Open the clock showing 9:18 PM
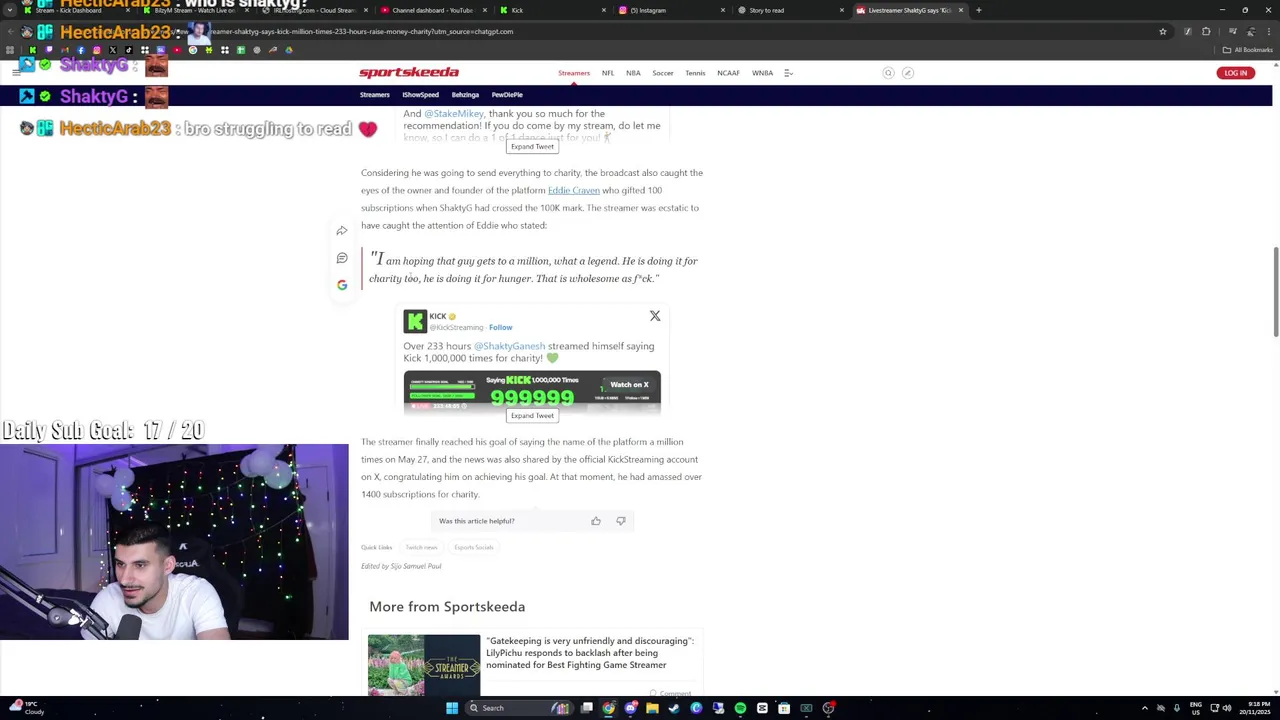 point(1255,708)
